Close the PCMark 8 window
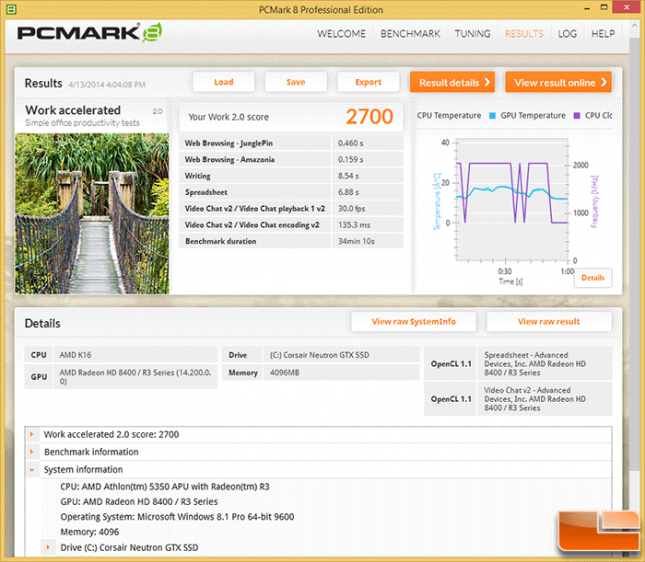Viewport: 645px width, 562px height. 626,7
